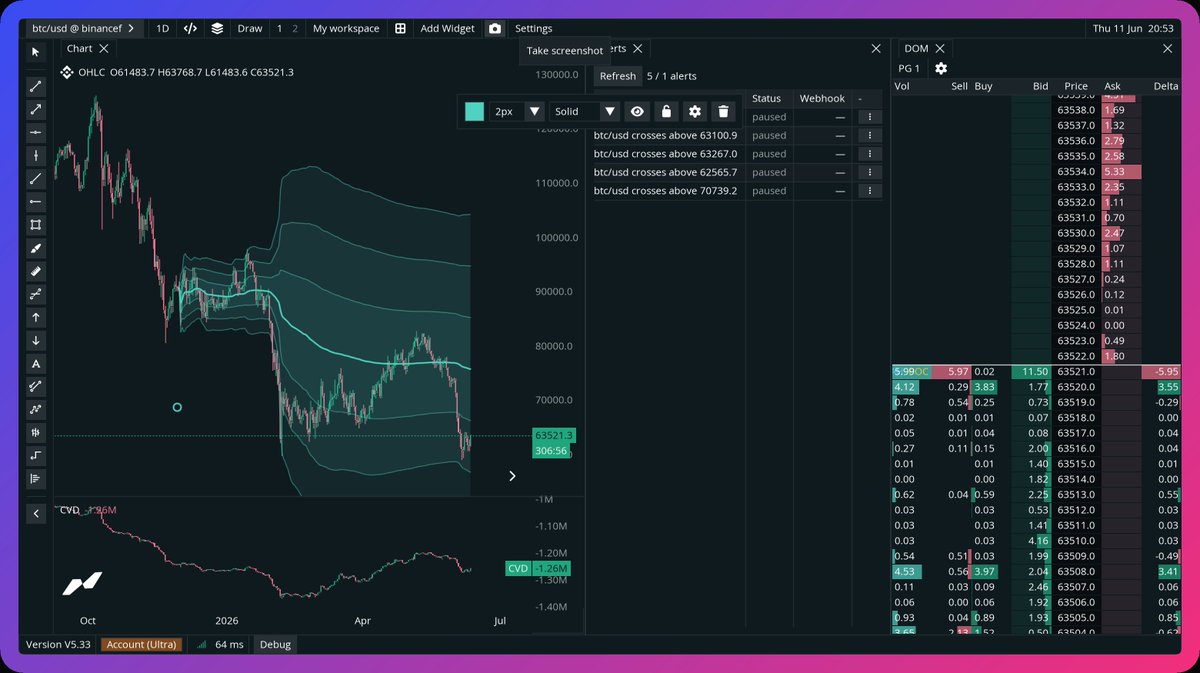Select the text annotation tool
Image resolution: width=1200 pixels, height=673 pixels.
[36, 363]
